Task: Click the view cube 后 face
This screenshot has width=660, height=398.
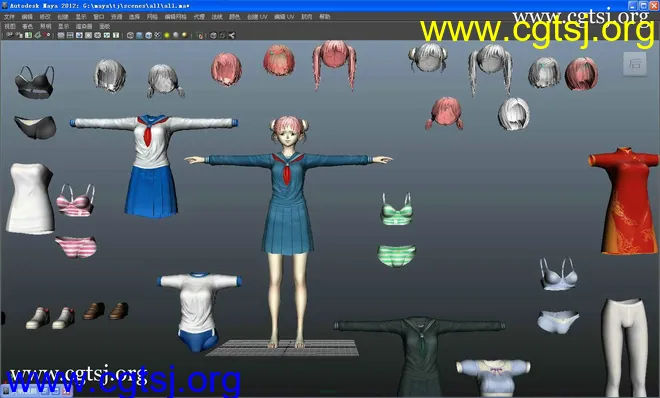Action: tap(635, 64)
